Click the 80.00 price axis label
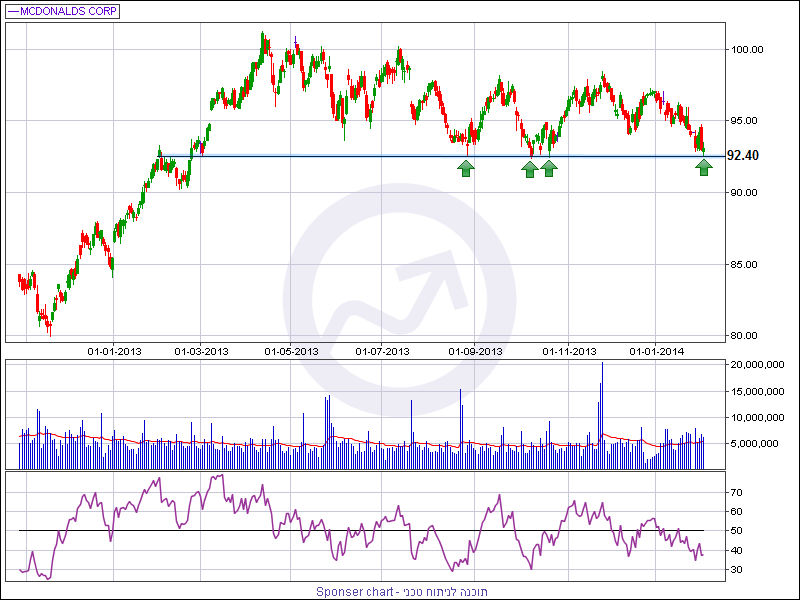This screenshot has width=800, height=600. pyautogui.click(x=743, y=336)
